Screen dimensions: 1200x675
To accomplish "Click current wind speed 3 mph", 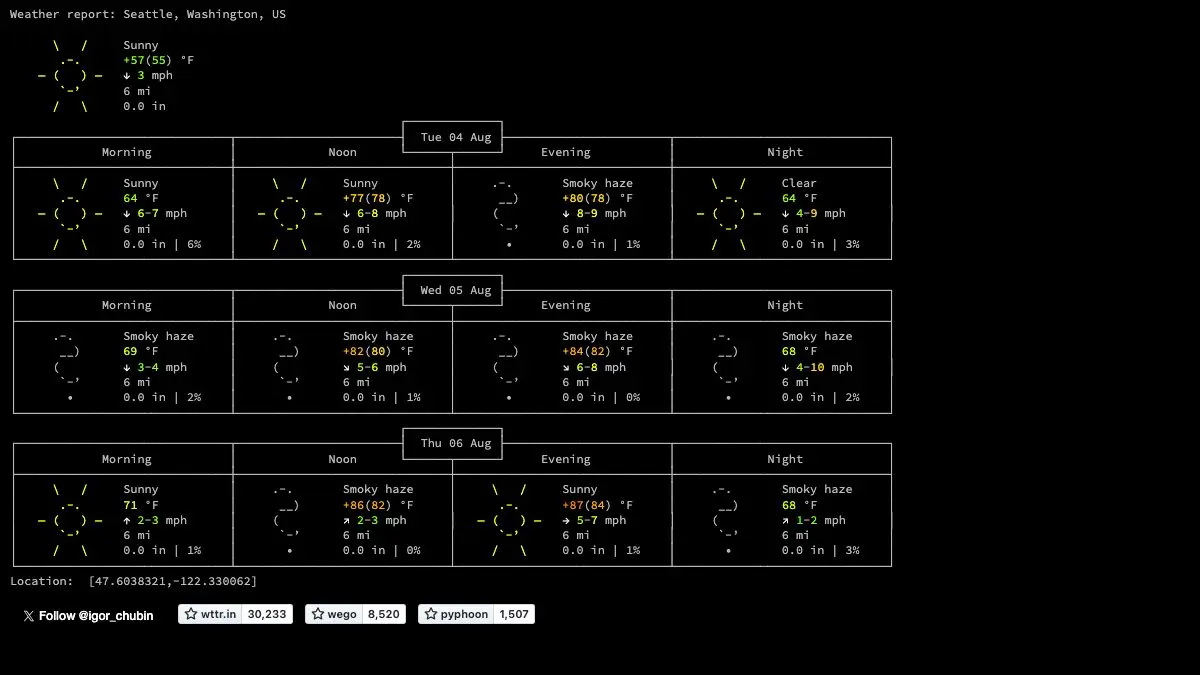I will tap(148, 76).
